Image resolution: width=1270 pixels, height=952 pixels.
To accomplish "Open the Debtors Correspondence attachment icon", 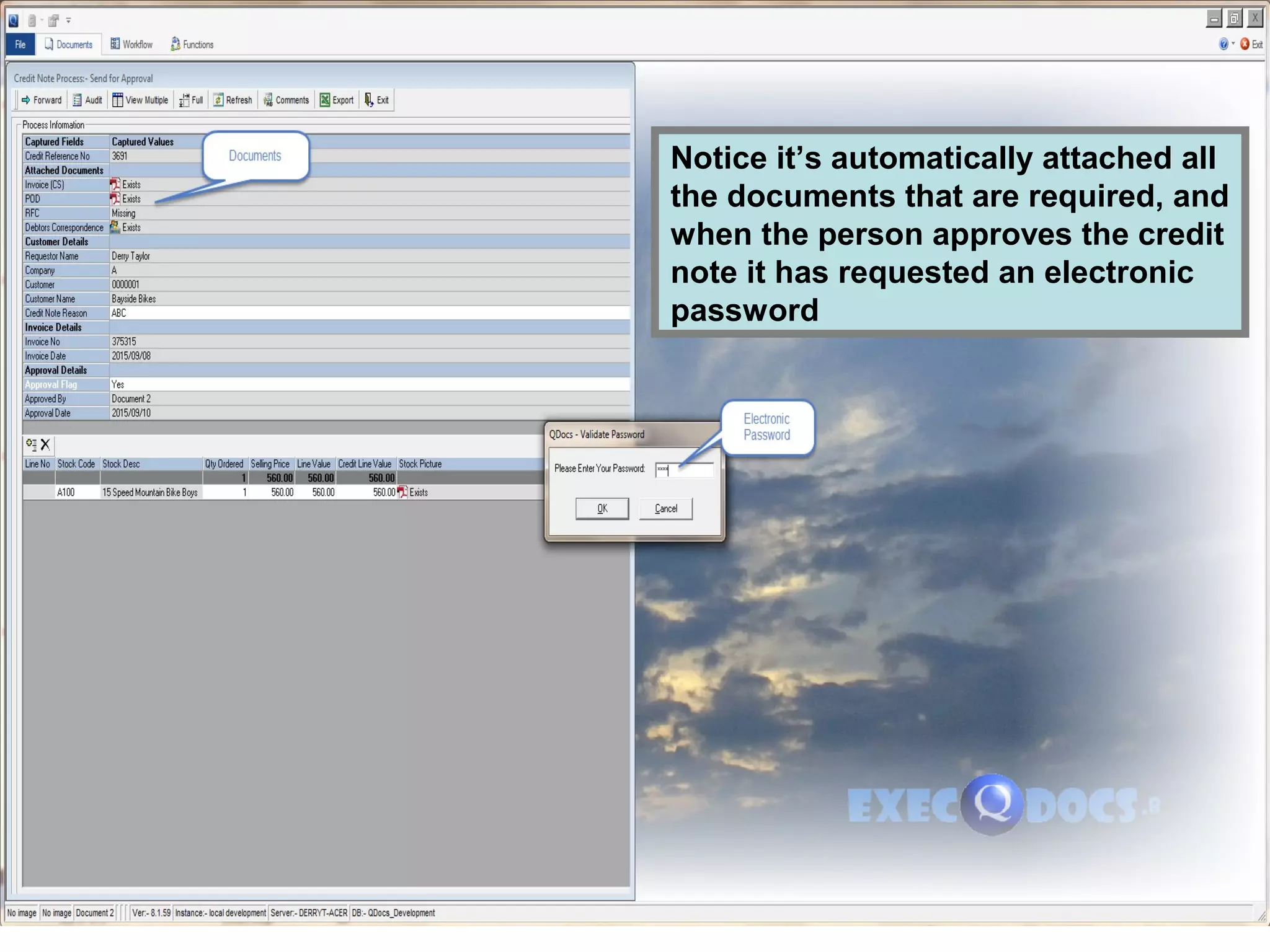I will [115, 227].
